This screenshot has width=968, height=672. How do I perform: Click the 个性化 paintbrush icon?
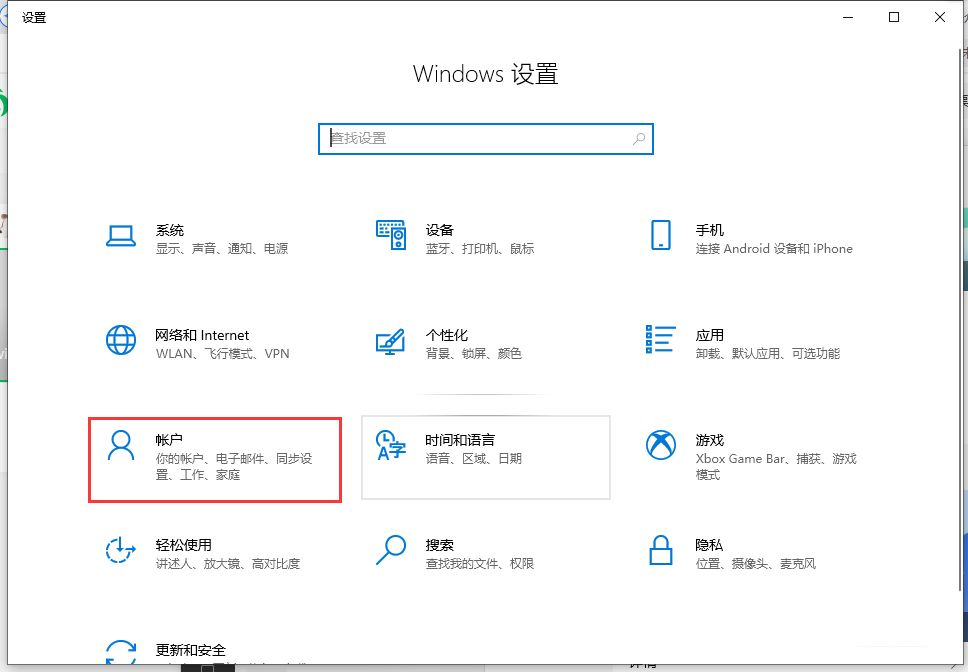click(391, 341)
